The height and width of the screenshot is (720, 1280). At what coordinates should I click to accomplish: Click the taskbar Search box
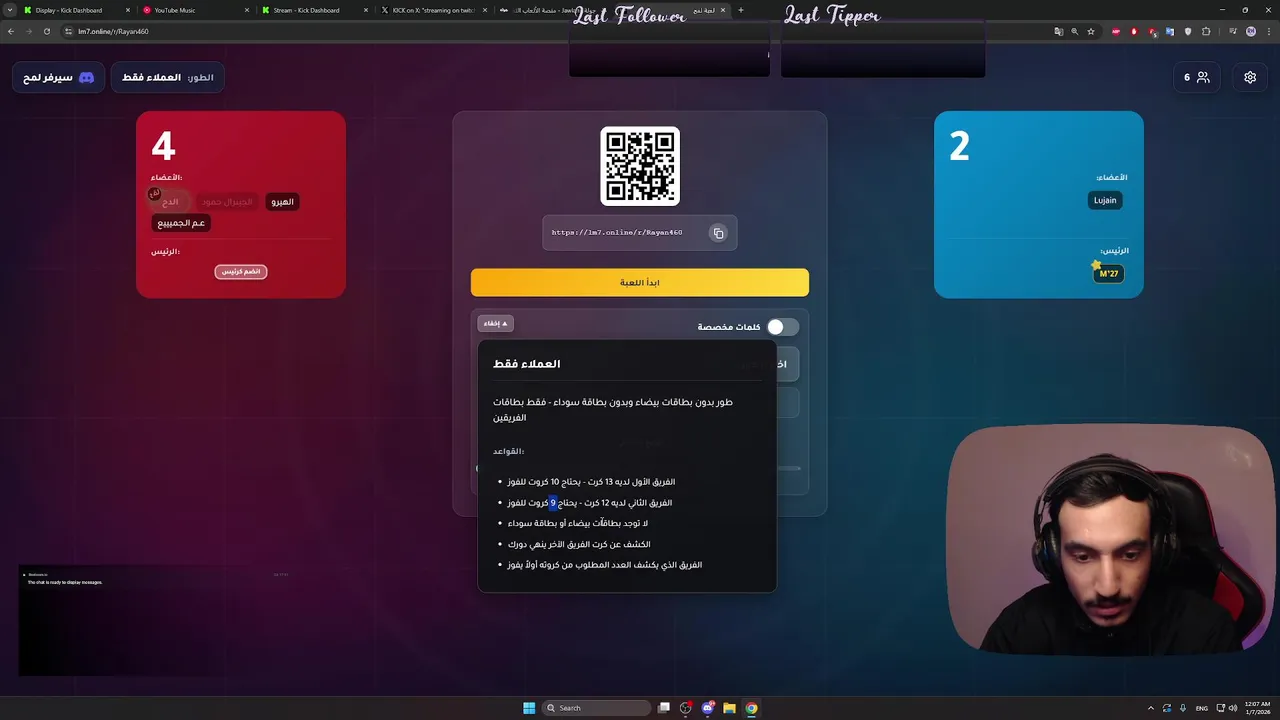pos(596,708)
